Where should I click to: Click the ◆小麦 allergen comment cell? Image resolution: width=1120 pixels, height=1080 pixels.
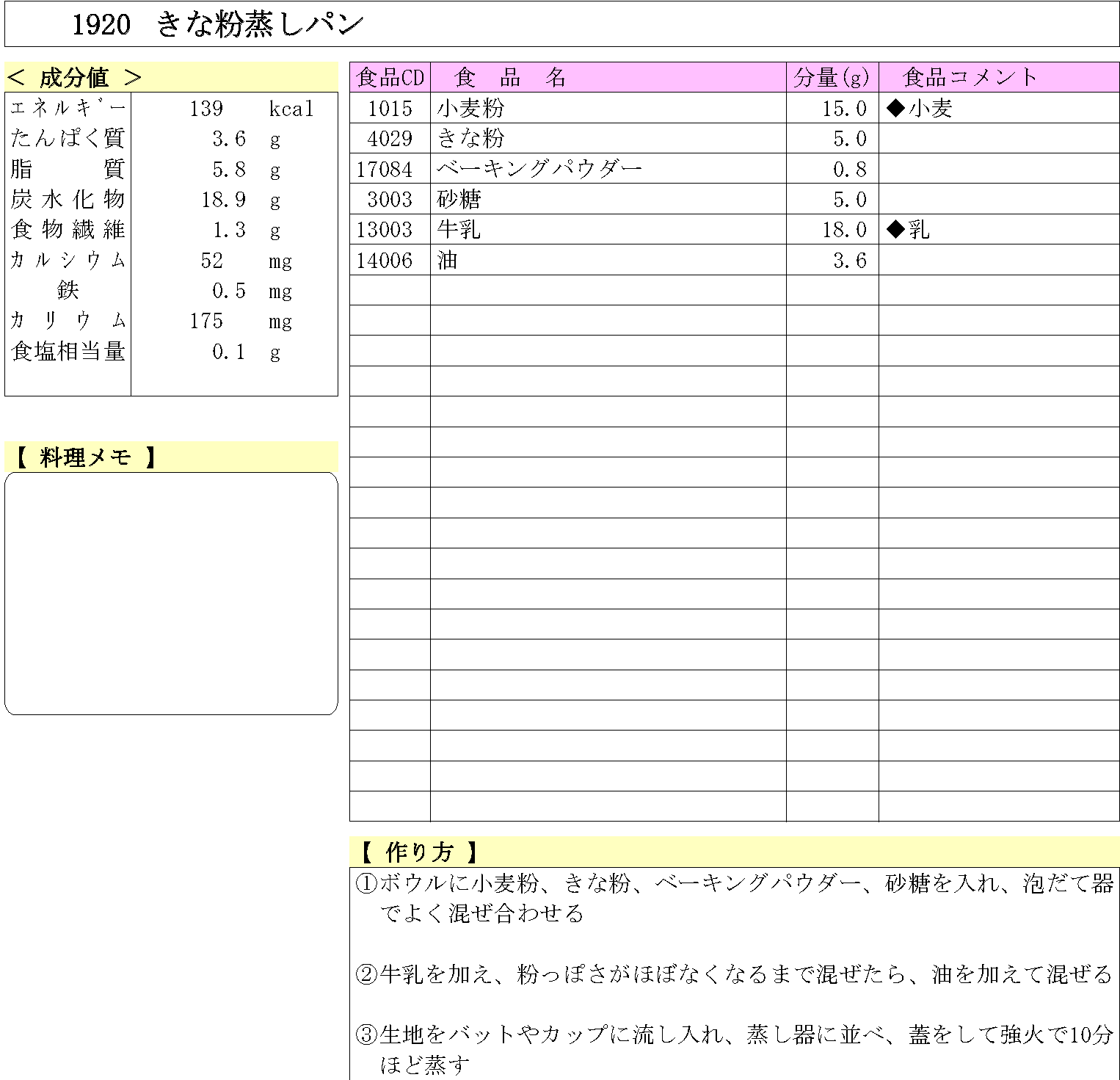920,109
